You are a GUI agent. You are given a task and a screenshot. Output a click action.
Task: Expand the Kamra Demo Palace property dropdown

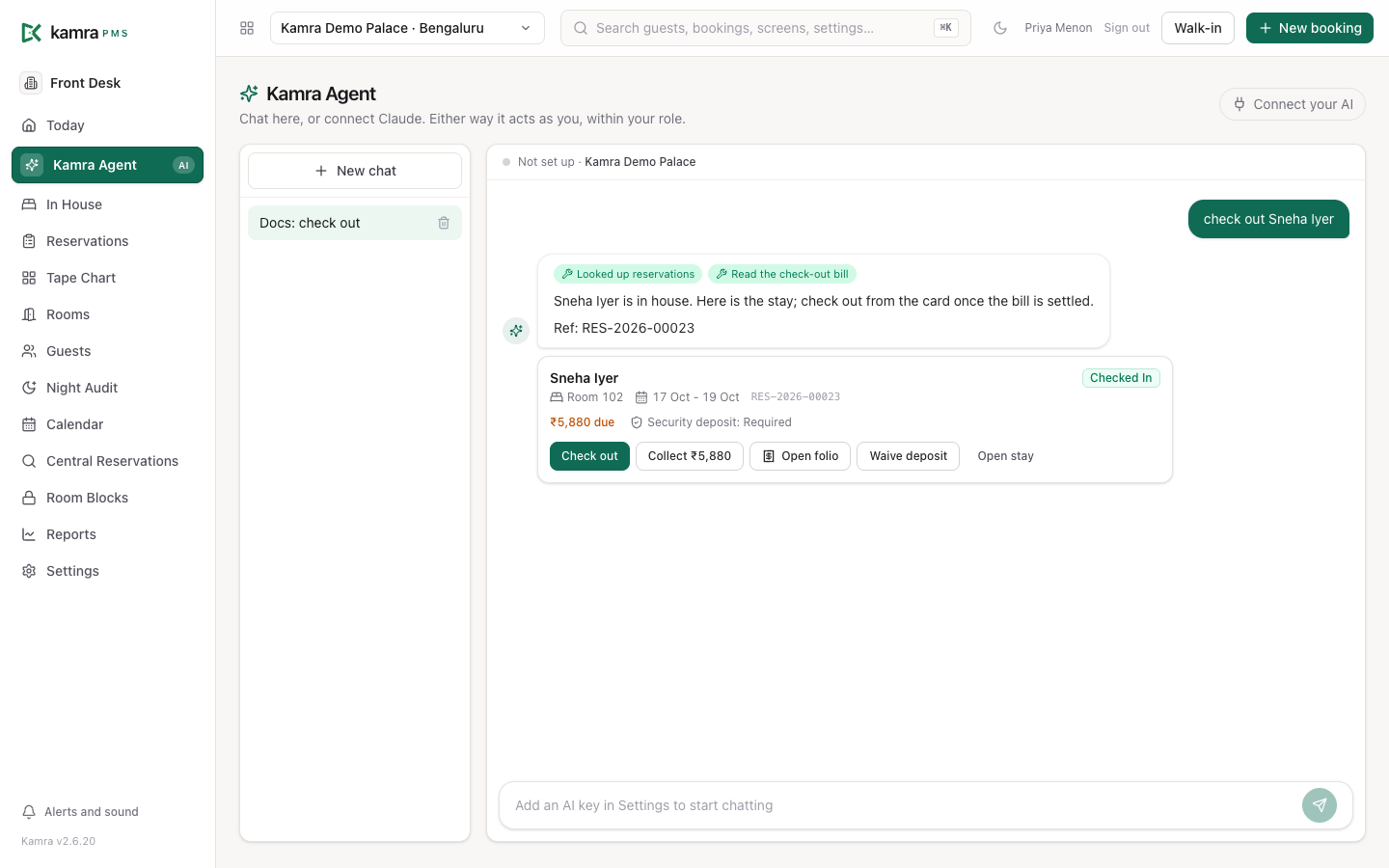click(407, 28)
